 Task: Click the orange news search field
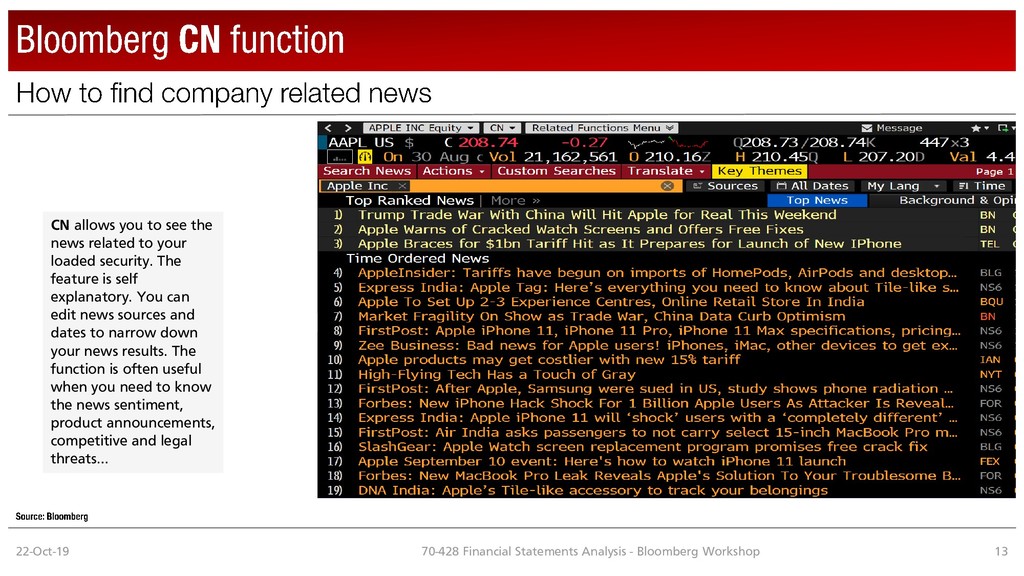pyautogui.click(x=500, y=186)
